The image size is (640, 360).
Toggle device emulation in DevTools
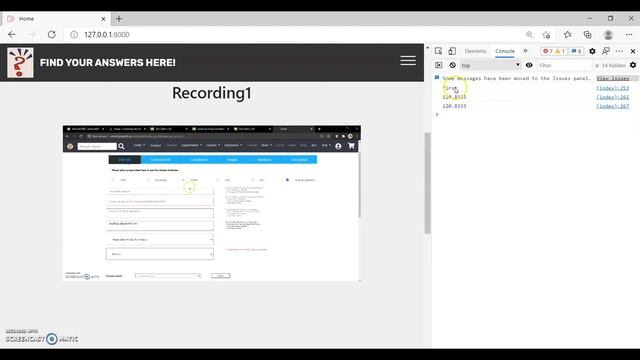click(x=452, y=51)
